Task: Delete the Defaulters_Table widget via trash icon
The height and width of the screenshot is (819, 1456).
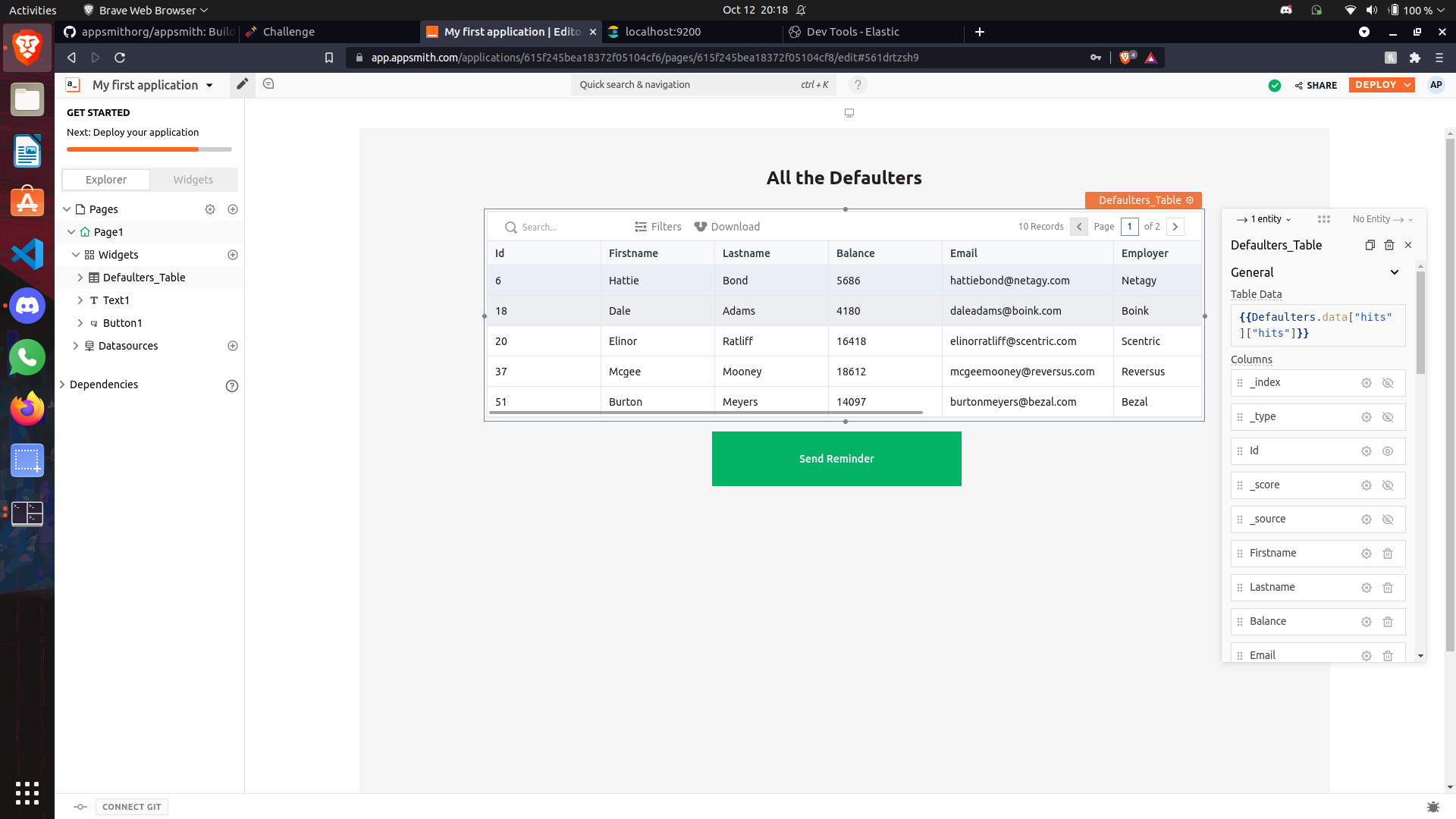Action: (1389, 245)
